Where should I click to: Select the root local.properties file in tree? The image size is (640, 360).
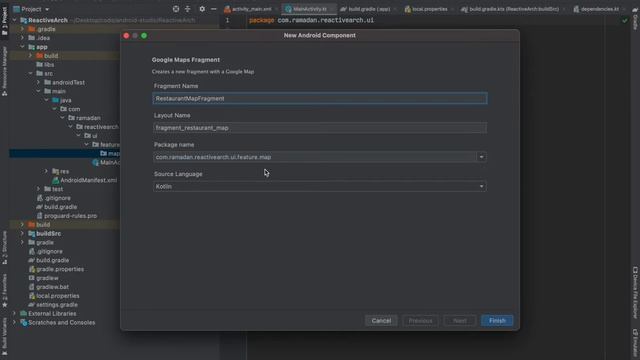tap(54, 296)
